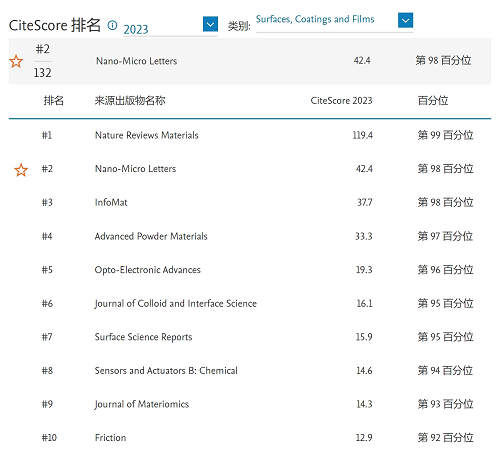The width and height of the screenshot is (500, 455).
Task: Expand the 2023 year dropdown arrow
Action: coord(210,24)
